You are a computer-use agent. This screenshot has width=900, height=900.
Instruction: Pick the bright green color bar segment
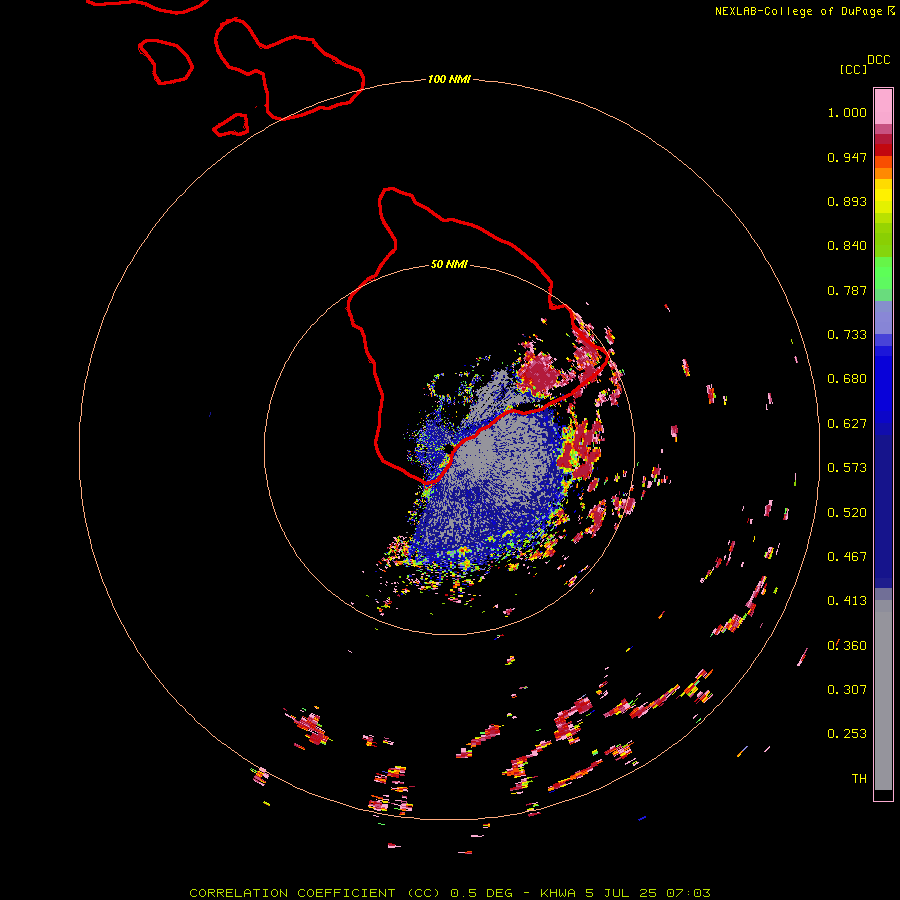pyautogui.click(x=883, y=273)
